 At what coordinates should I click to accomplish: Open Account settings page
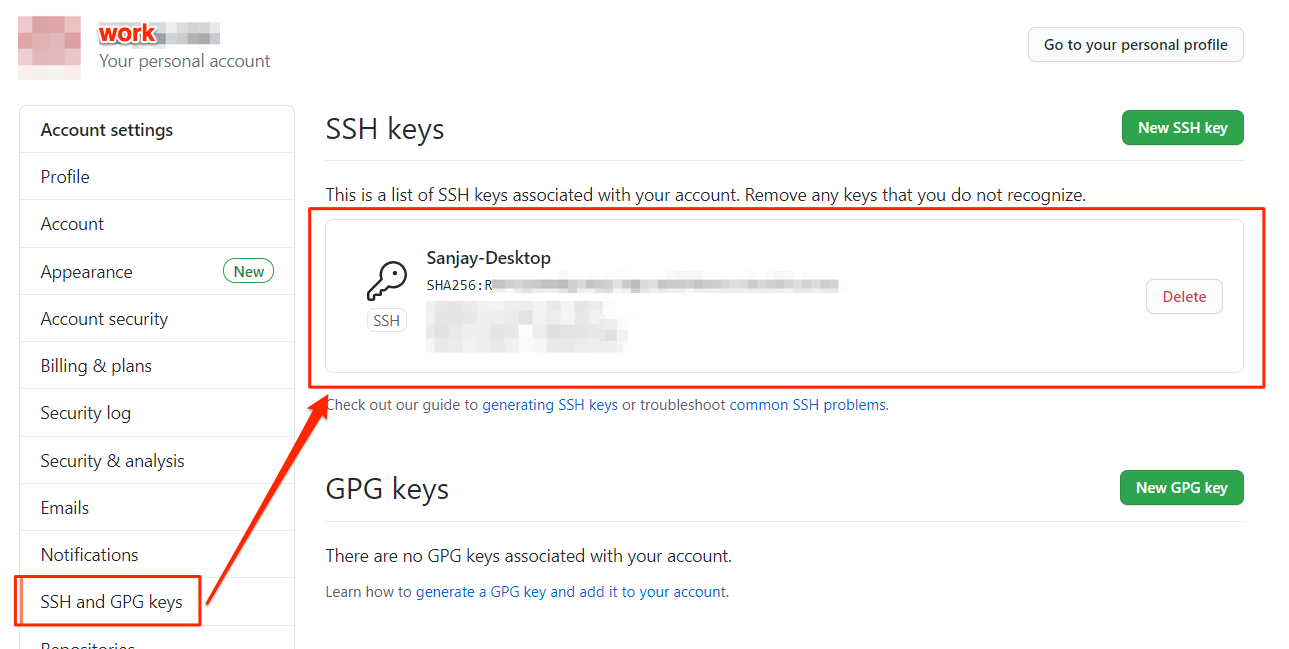72,224
